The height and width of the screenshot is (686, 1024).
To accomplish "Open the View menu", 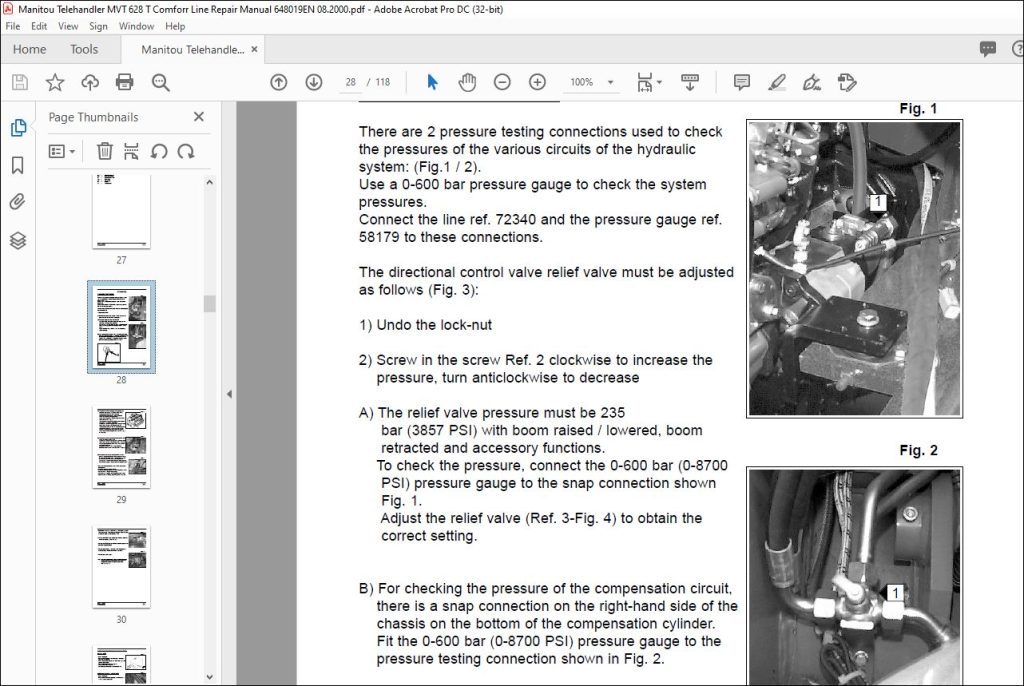I will 68,26.
